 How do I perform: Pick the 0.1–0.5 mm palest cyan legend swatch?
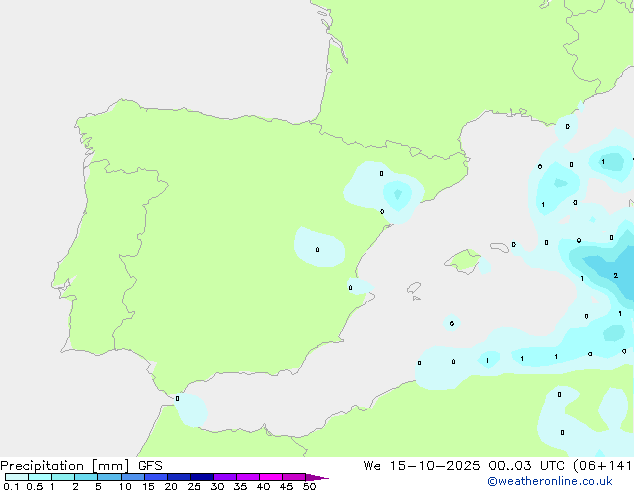(x=17, y=477)
